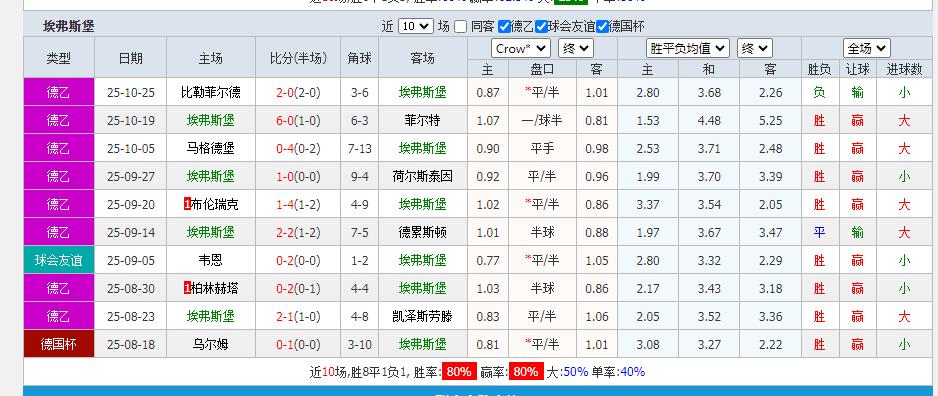Click the 80% 胜率 badge
This screenshot has height=396, width=938.
click(x=459, y=371)
